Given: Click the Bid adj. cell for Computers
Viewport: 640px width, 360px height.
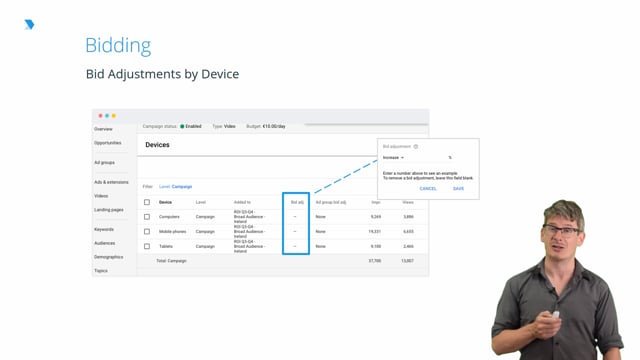Looking at the screenshot, I should coord(295,217).
